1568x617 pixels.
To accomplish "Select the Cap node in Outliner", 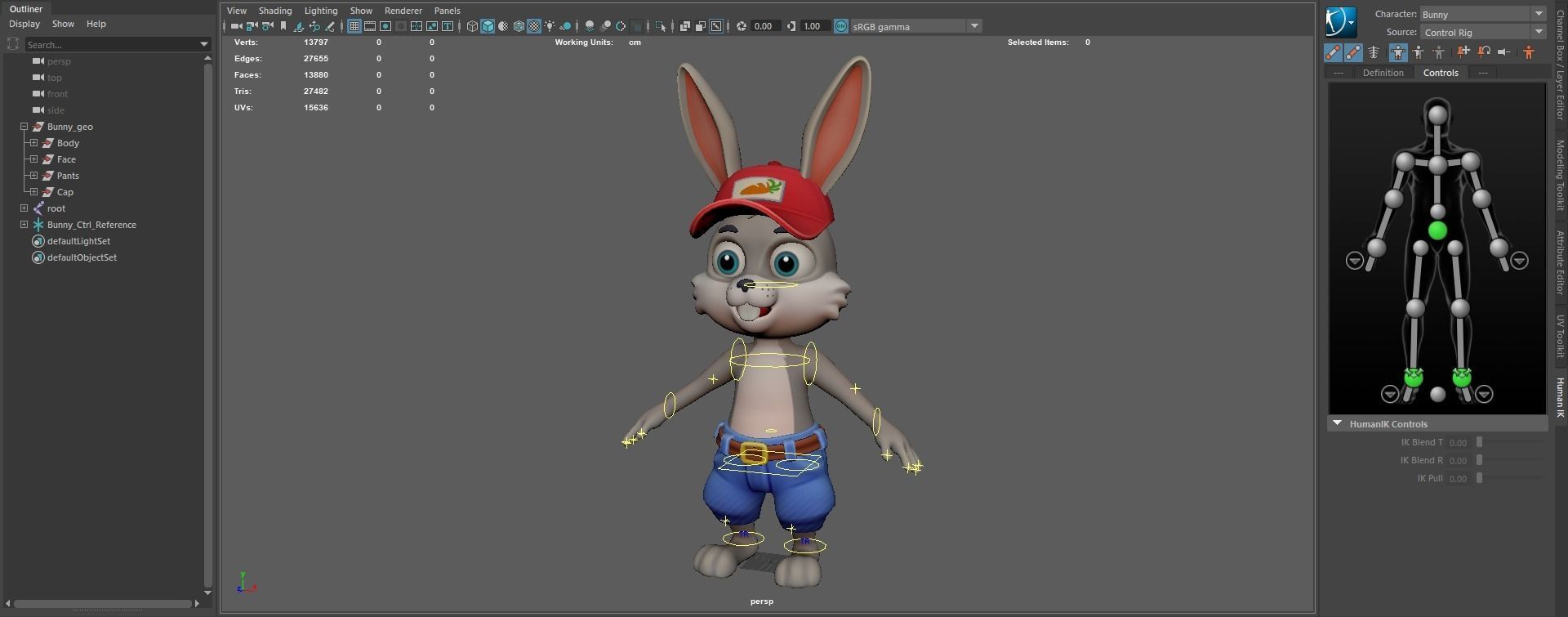I will click(65, 192).
